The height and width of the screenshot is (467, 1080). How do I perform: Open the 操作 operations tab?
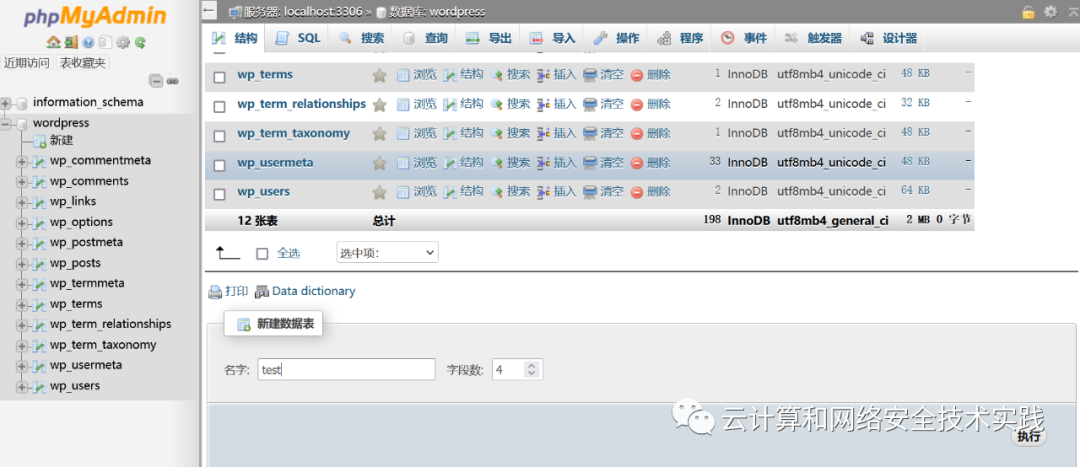click(x=616, y=38)
